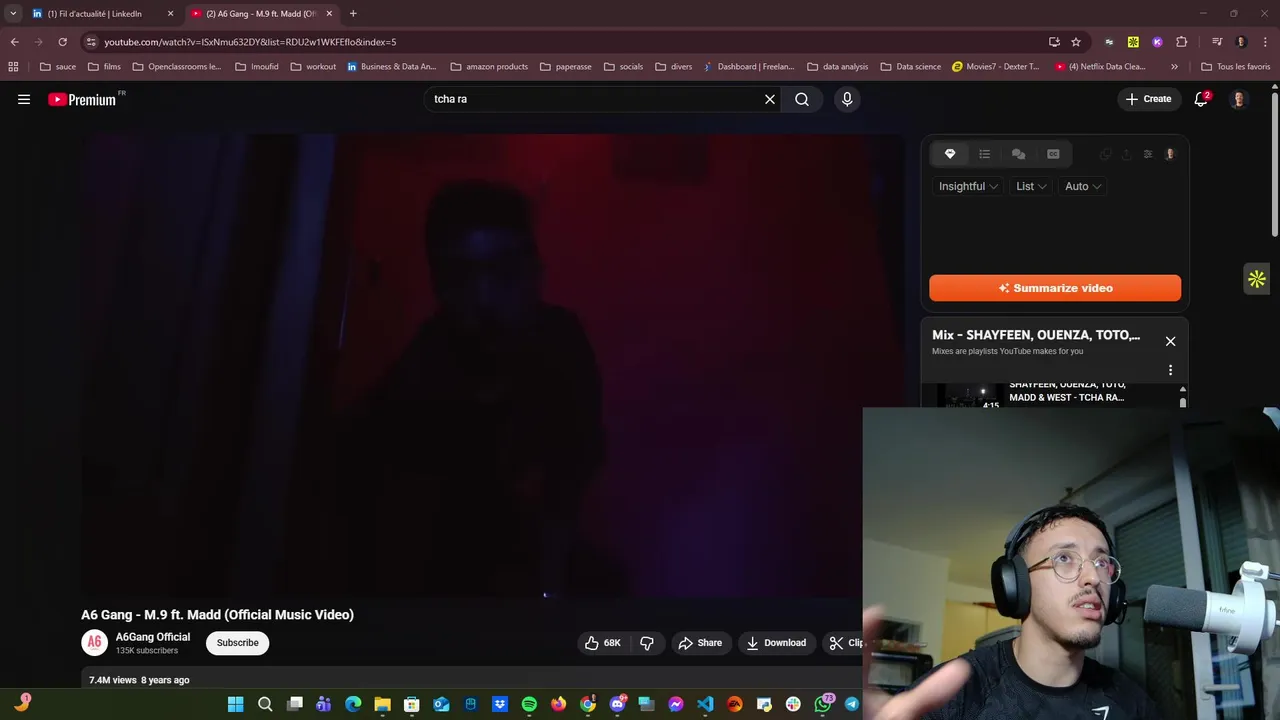This screenshot has height=720, width=1280.
Task: Open the TCHA RA playlist video thumbnail
Action: (x=968, y=396)
